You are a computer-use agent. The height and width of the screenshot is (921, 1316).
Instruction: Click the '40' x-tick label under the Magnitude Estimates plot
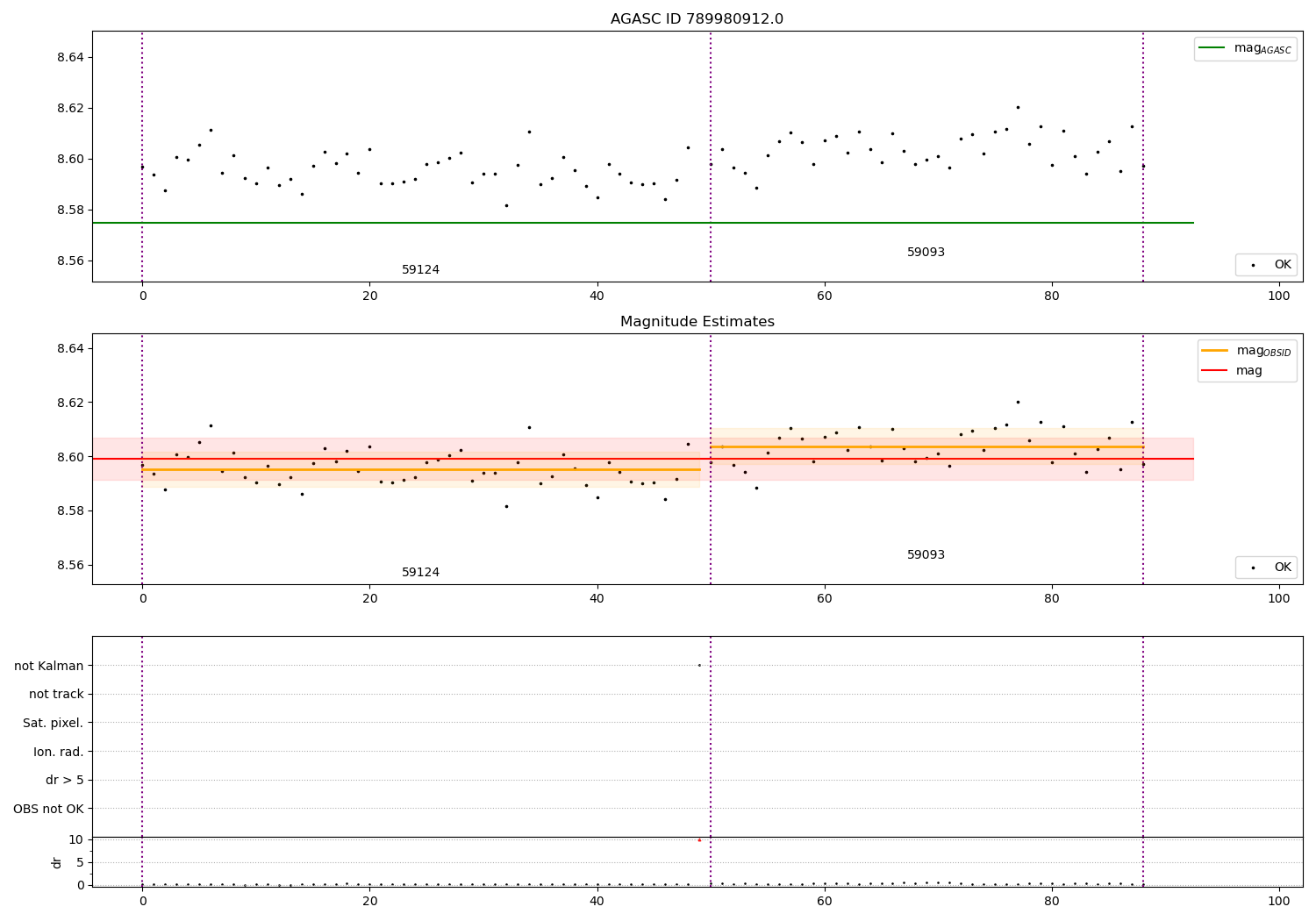click(597, 598)
